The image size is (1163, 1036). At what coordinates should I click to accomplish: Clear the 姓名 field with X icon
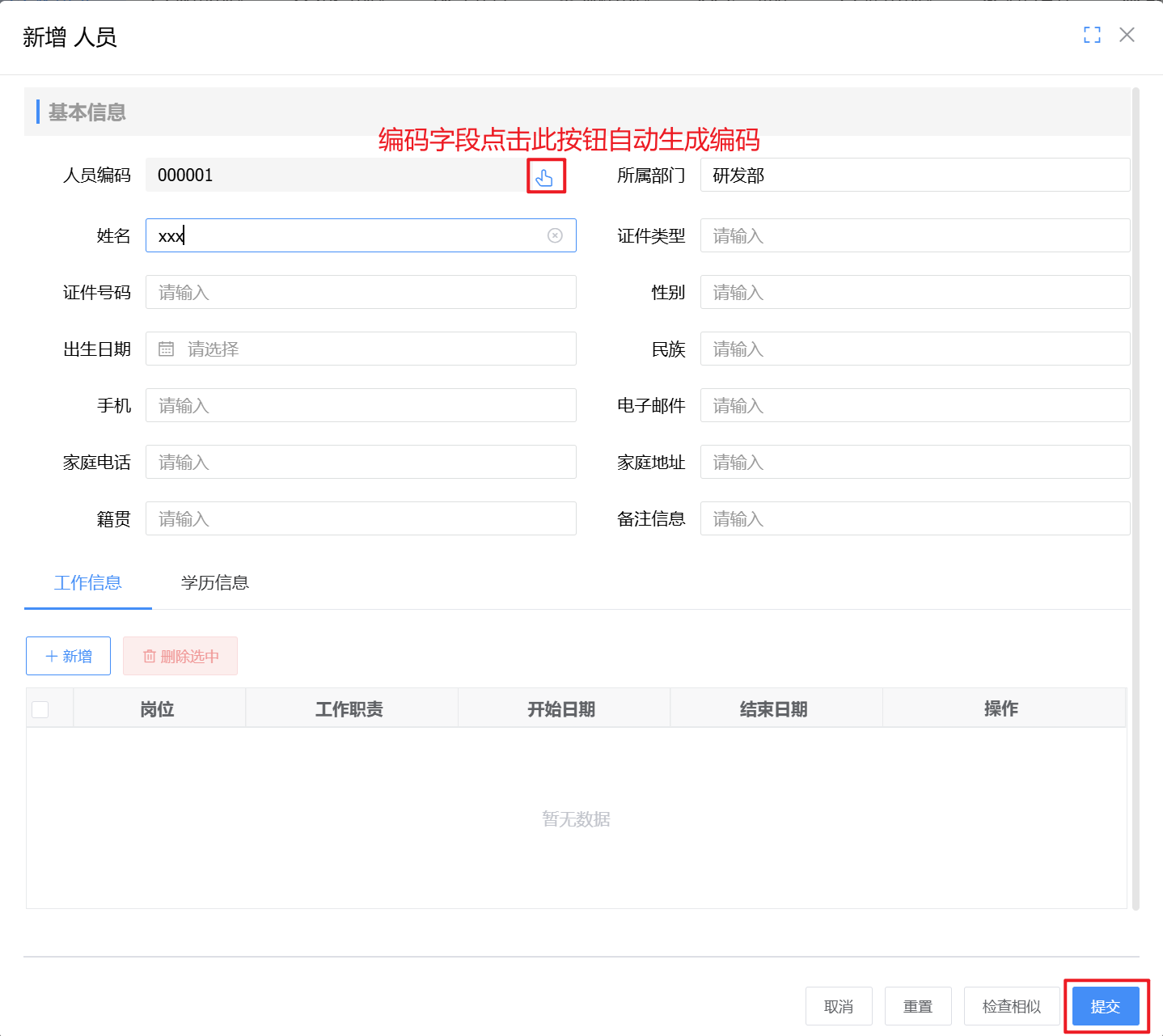pyautogui.click(x=555, y=235)
